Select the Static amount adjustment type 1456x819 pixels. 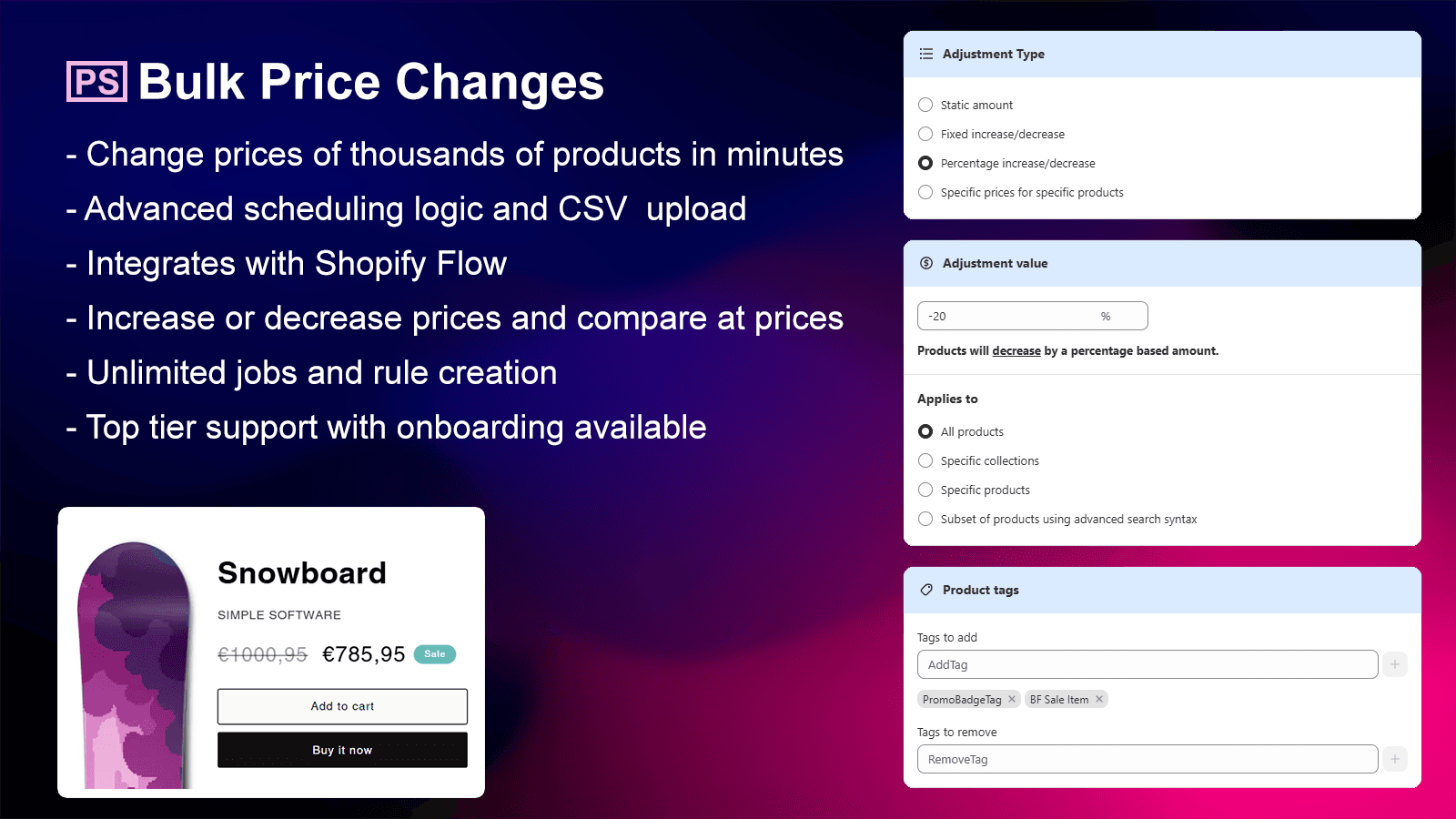coord(925,105)
